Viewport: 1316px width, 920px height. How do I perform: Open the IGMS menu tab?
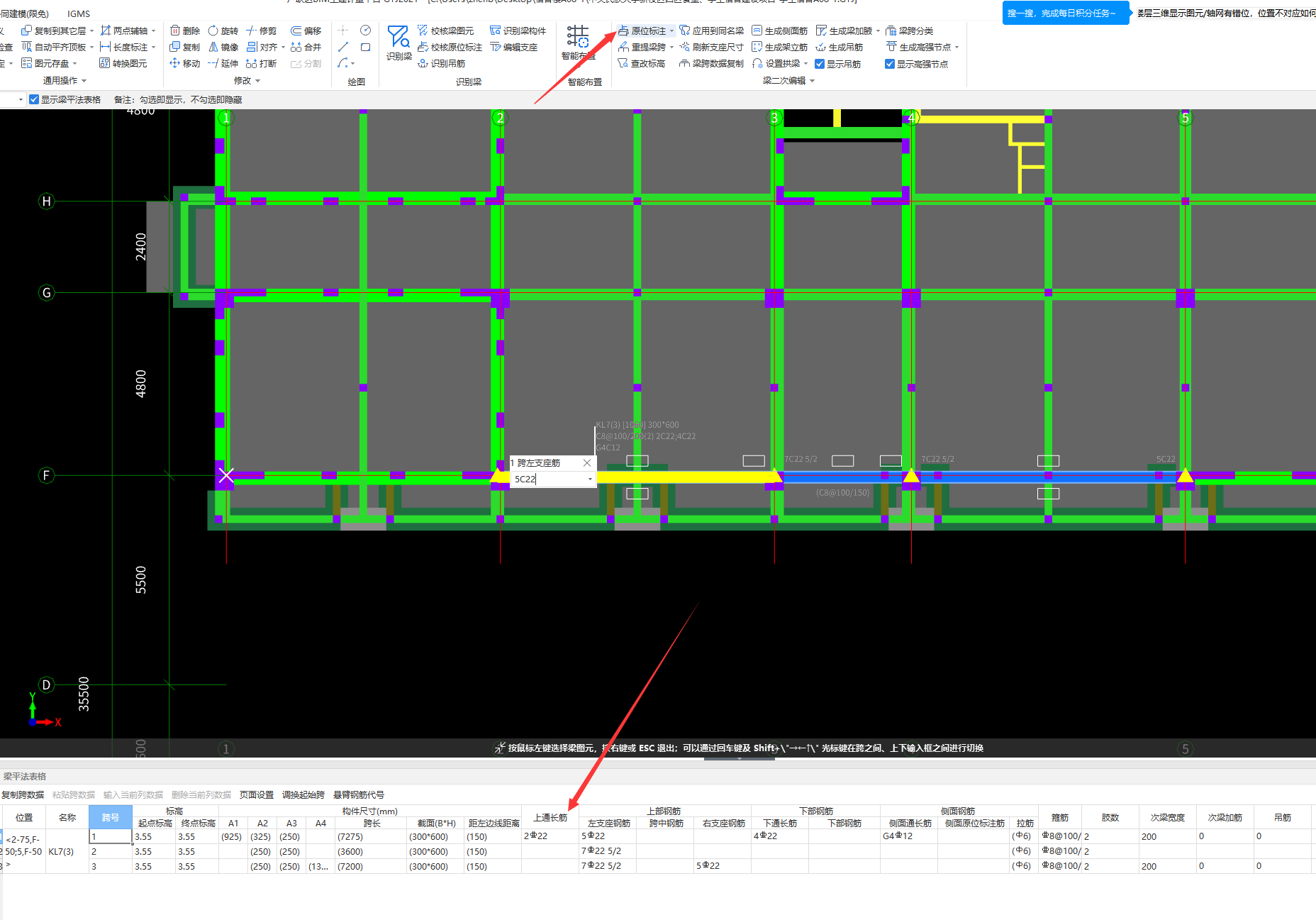tap(79, 13)
